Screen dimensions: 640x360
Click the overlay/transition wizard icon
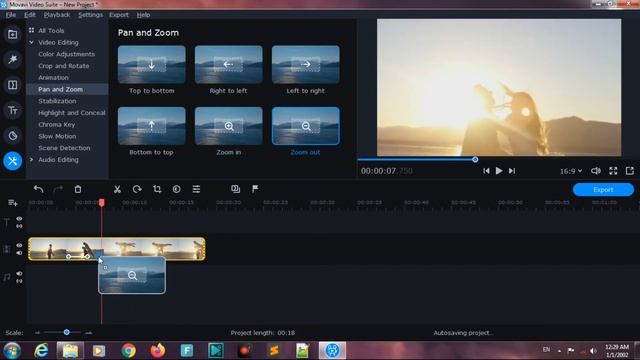236,189
